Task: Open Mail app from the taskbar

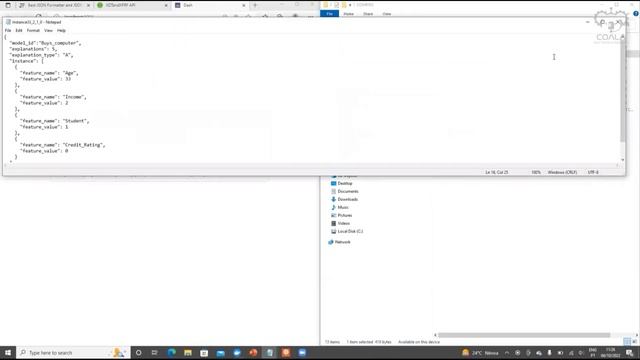Action: pos(220,353)
